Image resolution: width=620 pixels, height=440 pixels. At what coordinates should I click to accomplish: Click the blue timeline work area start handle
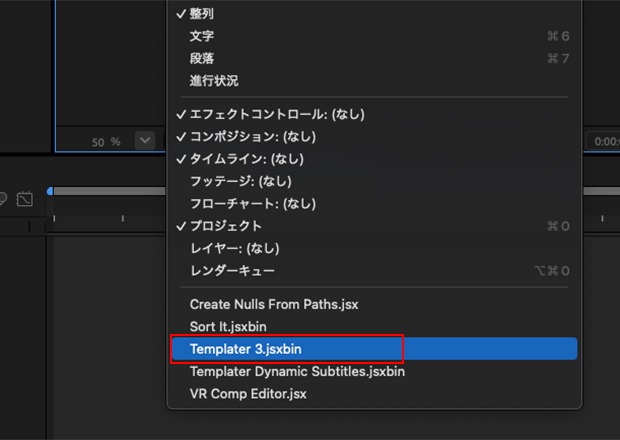point(50,191)
